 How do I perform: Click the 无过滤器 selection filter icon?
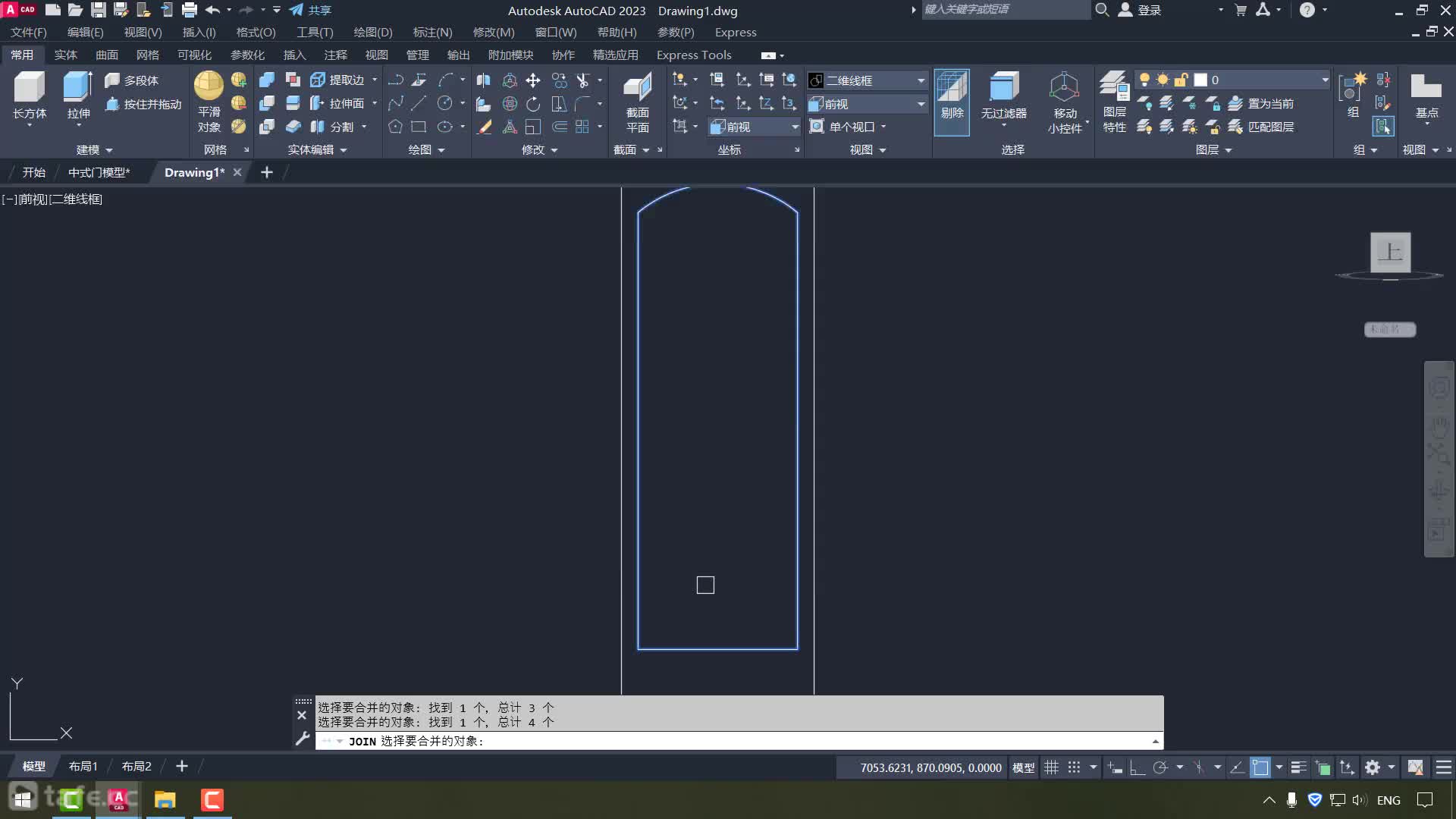tap(1004, 96)
